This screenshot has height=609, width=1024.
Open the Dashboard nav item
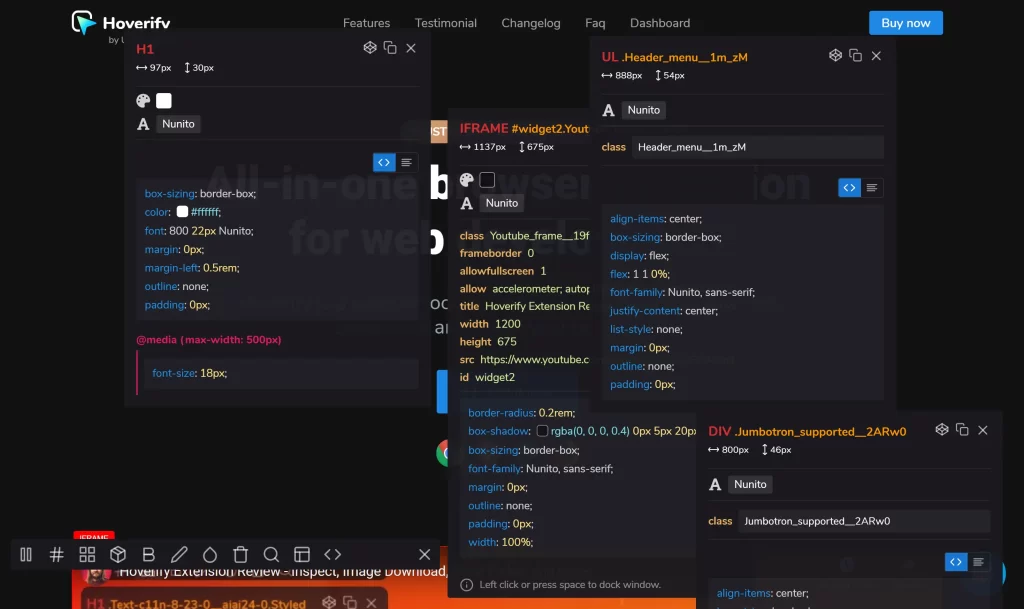coord(660,23)
